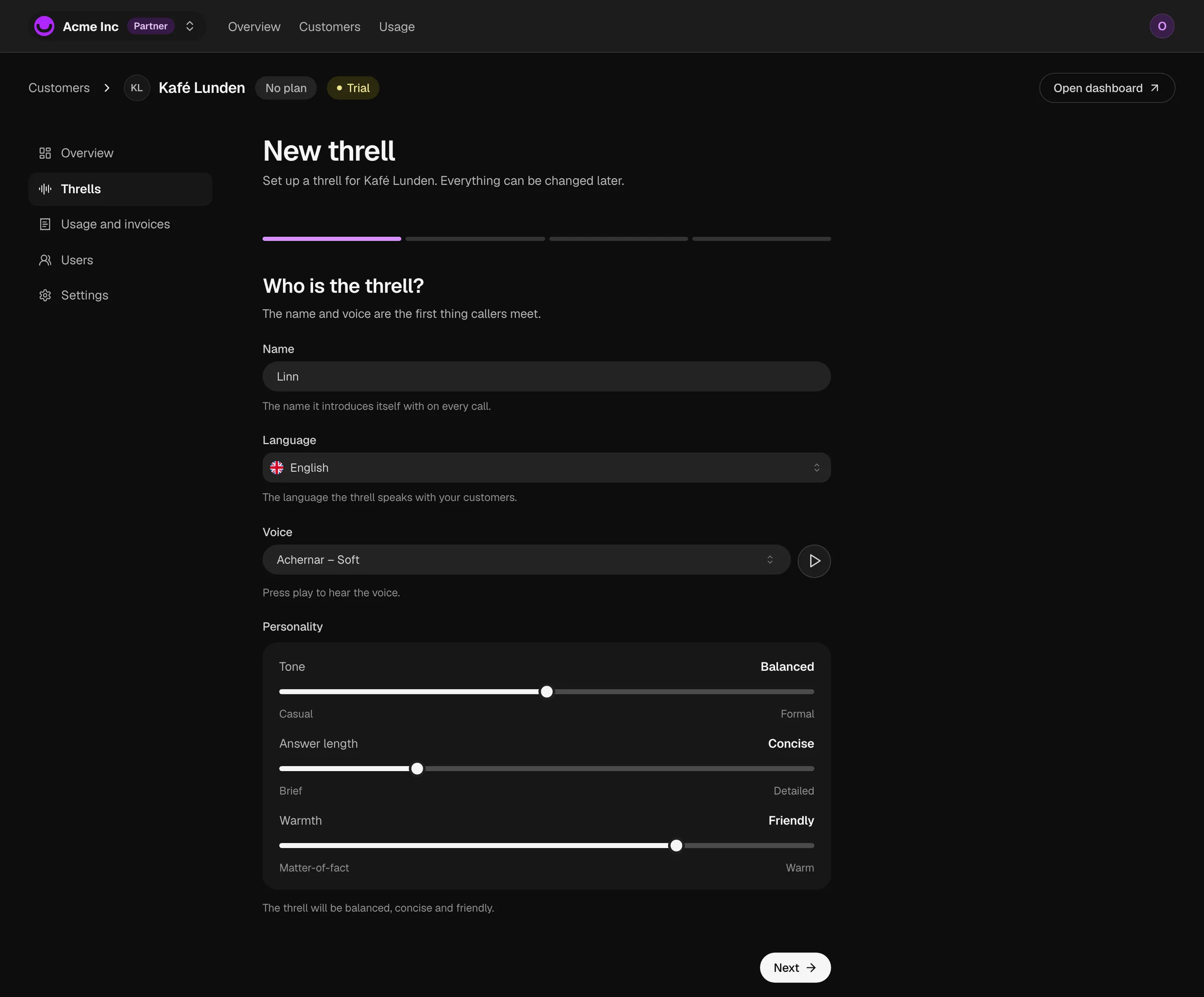Click the Customers breadcrumb link

point(59,88)
